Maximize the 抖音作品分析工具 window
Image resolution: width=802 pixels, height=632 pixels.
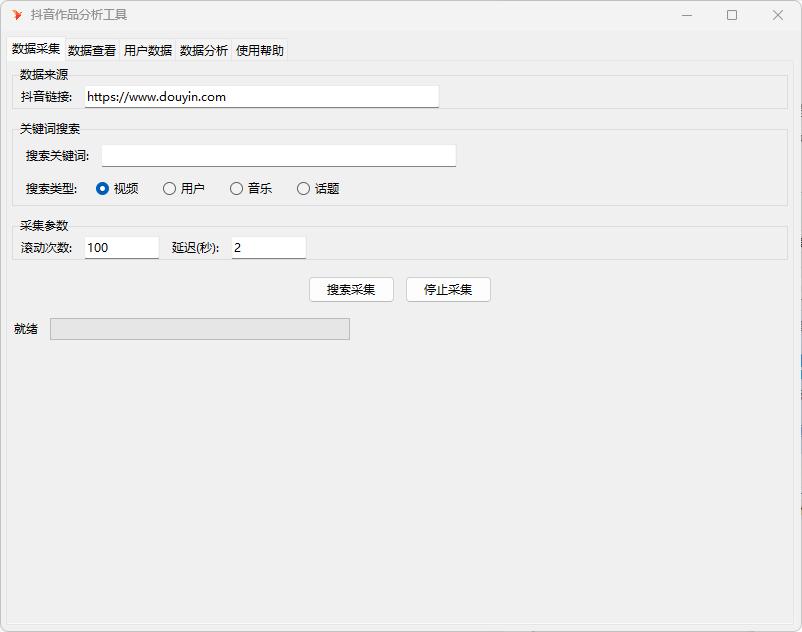732,15
